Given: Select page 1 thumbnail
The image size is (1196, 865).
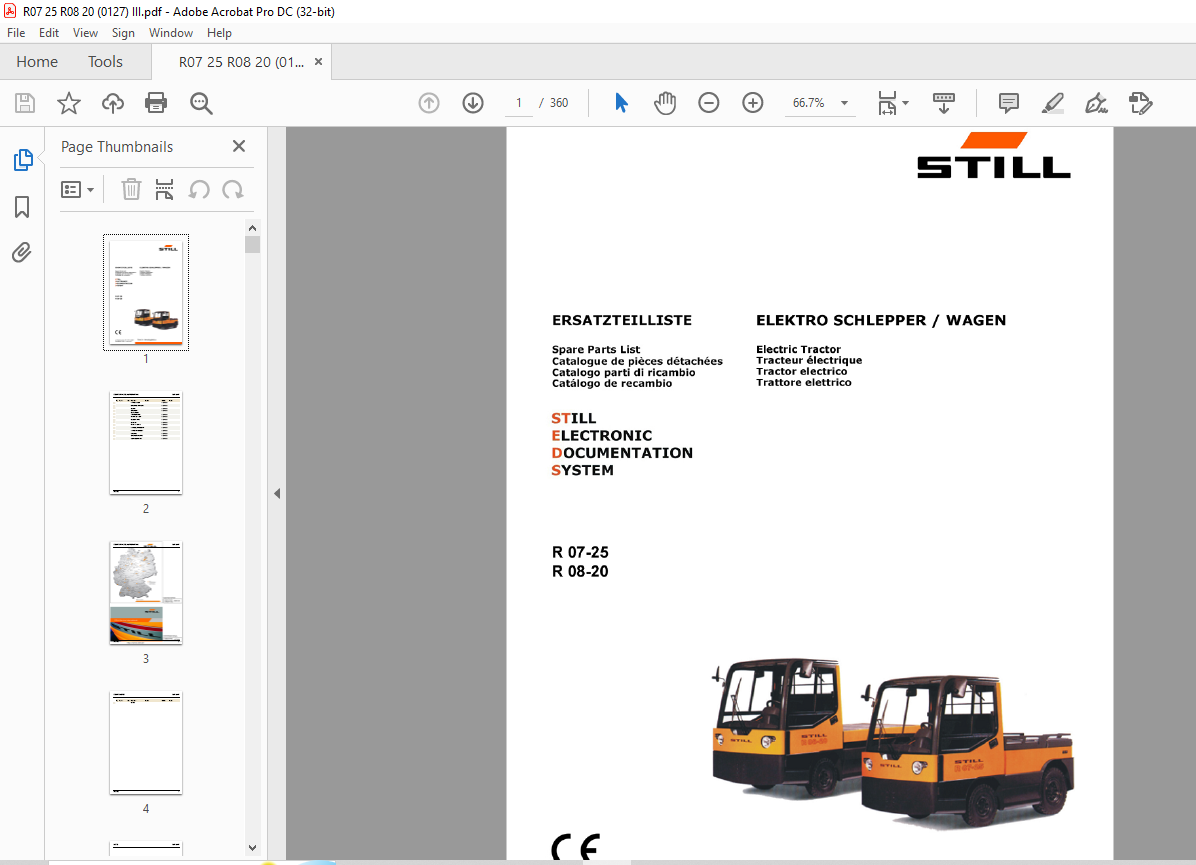Looking at the screenshot, I should point(146,292).
